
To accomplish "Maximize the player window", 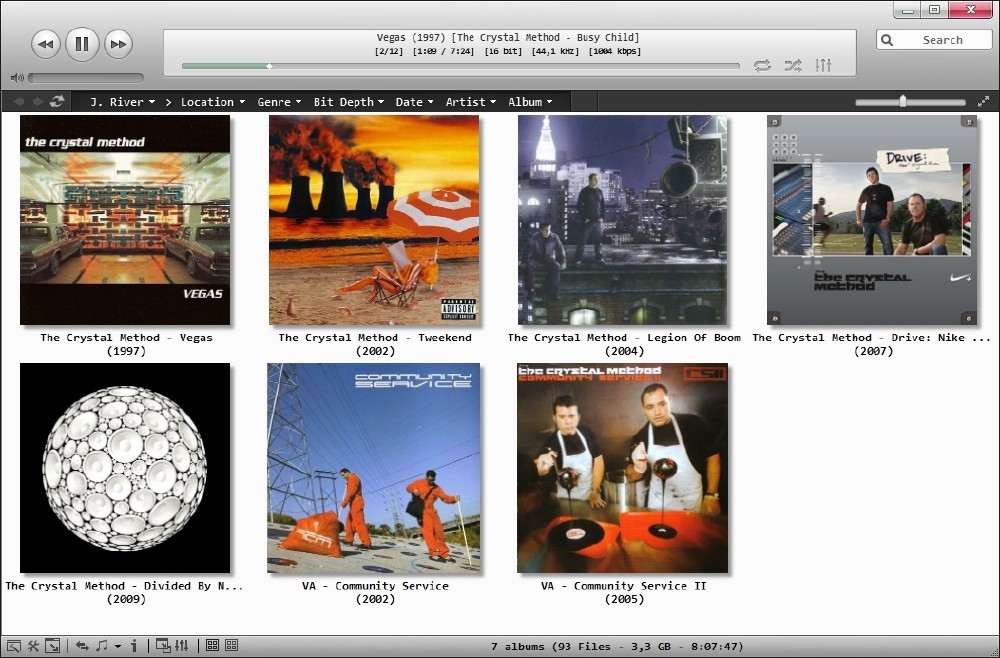I will [x=934, y=10].
